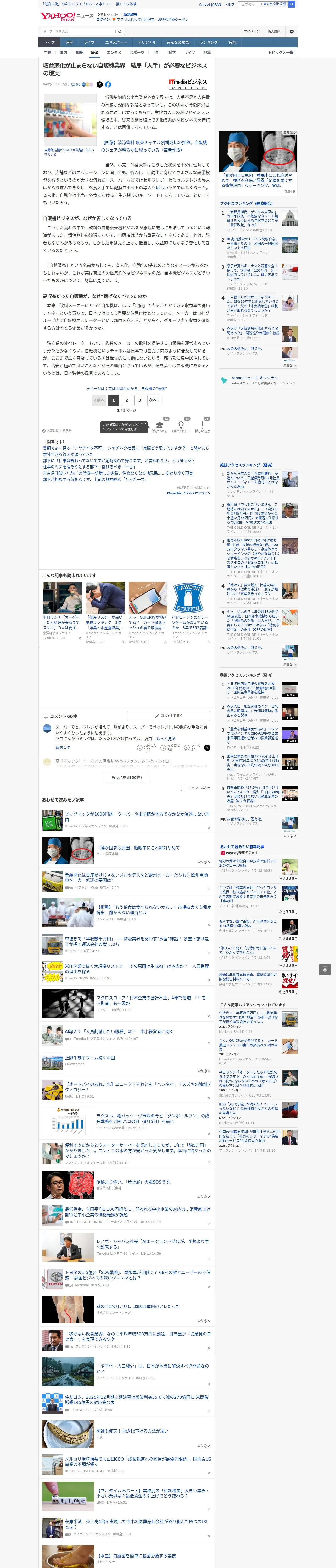
Task: Toggle the コメント非表示 checkbox
Action: point(183,788)
